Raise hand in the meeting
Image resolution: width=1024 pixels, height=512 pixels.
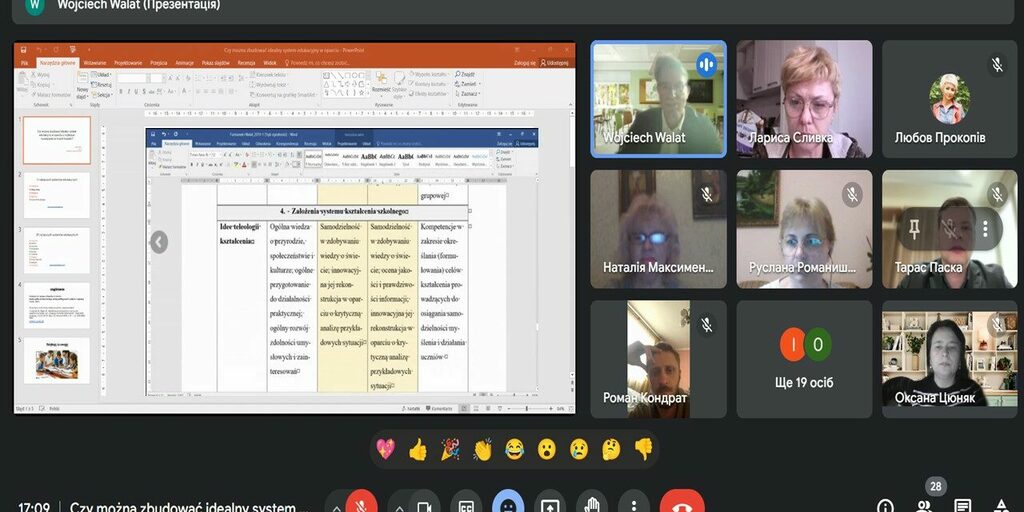click(592, 505)
